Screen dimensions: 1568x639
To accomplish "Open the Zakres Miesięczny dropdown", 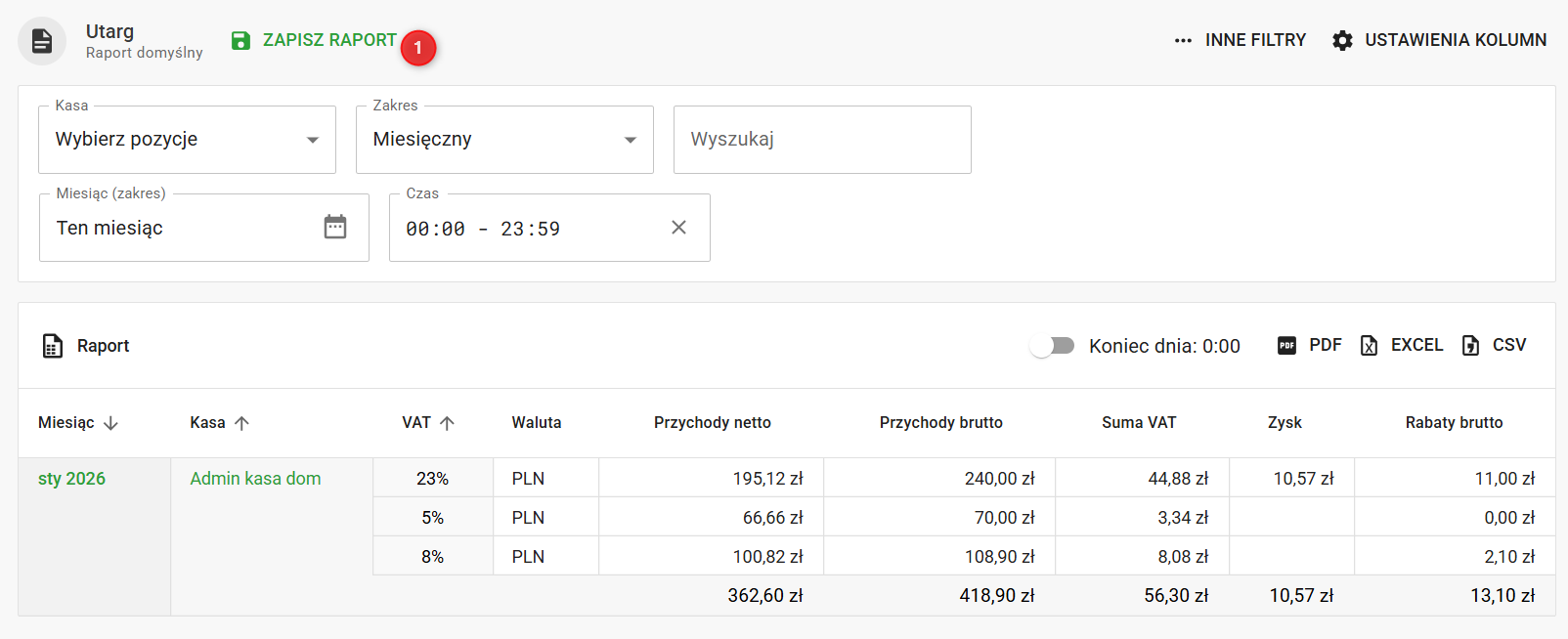I will click(504, 140).
